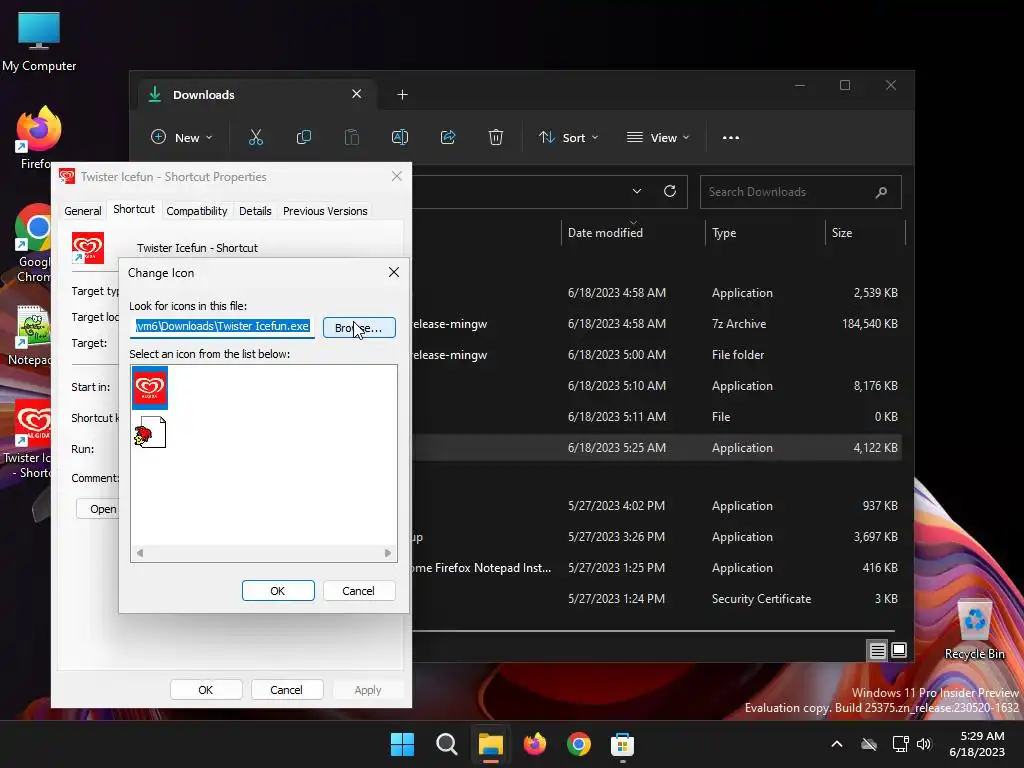
Task: Click OK in Shortcut Properties window
Action: (x=206, y=690)
